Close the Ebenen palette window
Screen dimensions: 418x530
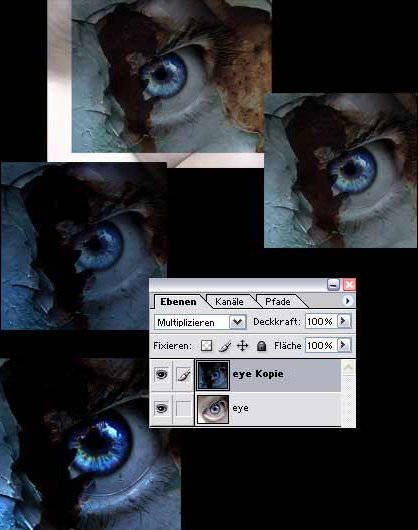349,285
